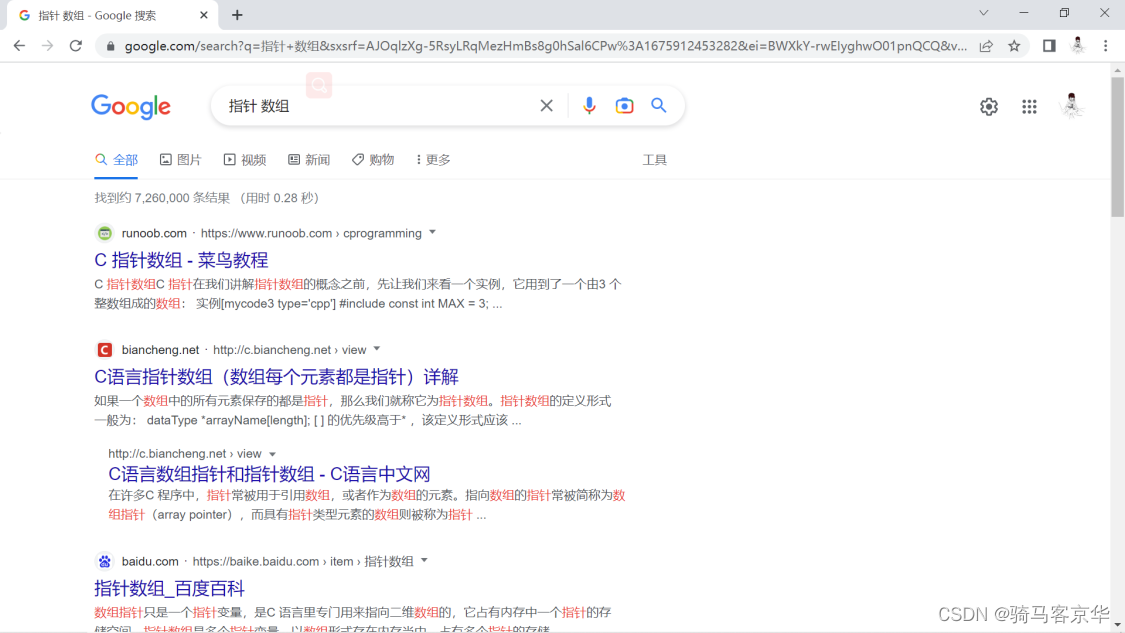
Task: Click biancheng.net site name text
Action: tap(161, 350)
